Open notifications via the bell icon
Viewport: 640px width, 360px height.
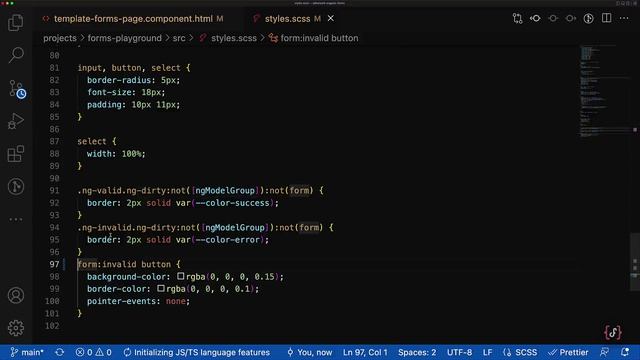click(625, 352)
